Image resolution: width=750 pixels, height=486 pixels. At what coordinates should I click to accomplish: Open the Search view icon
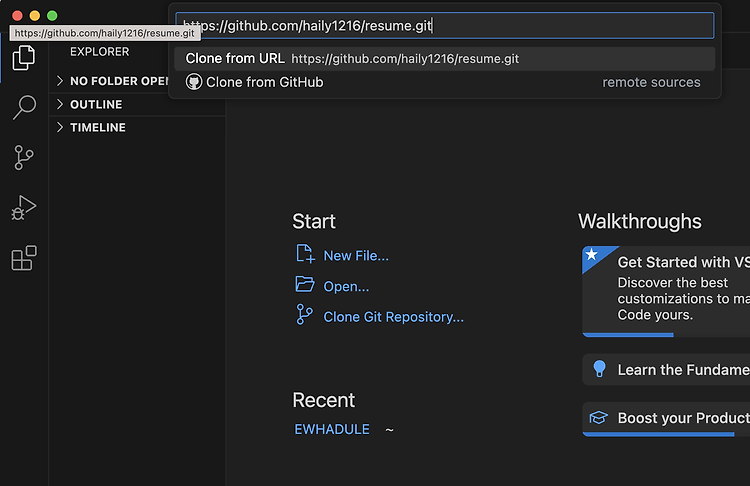pyautogui.click(x=23, y=107)
